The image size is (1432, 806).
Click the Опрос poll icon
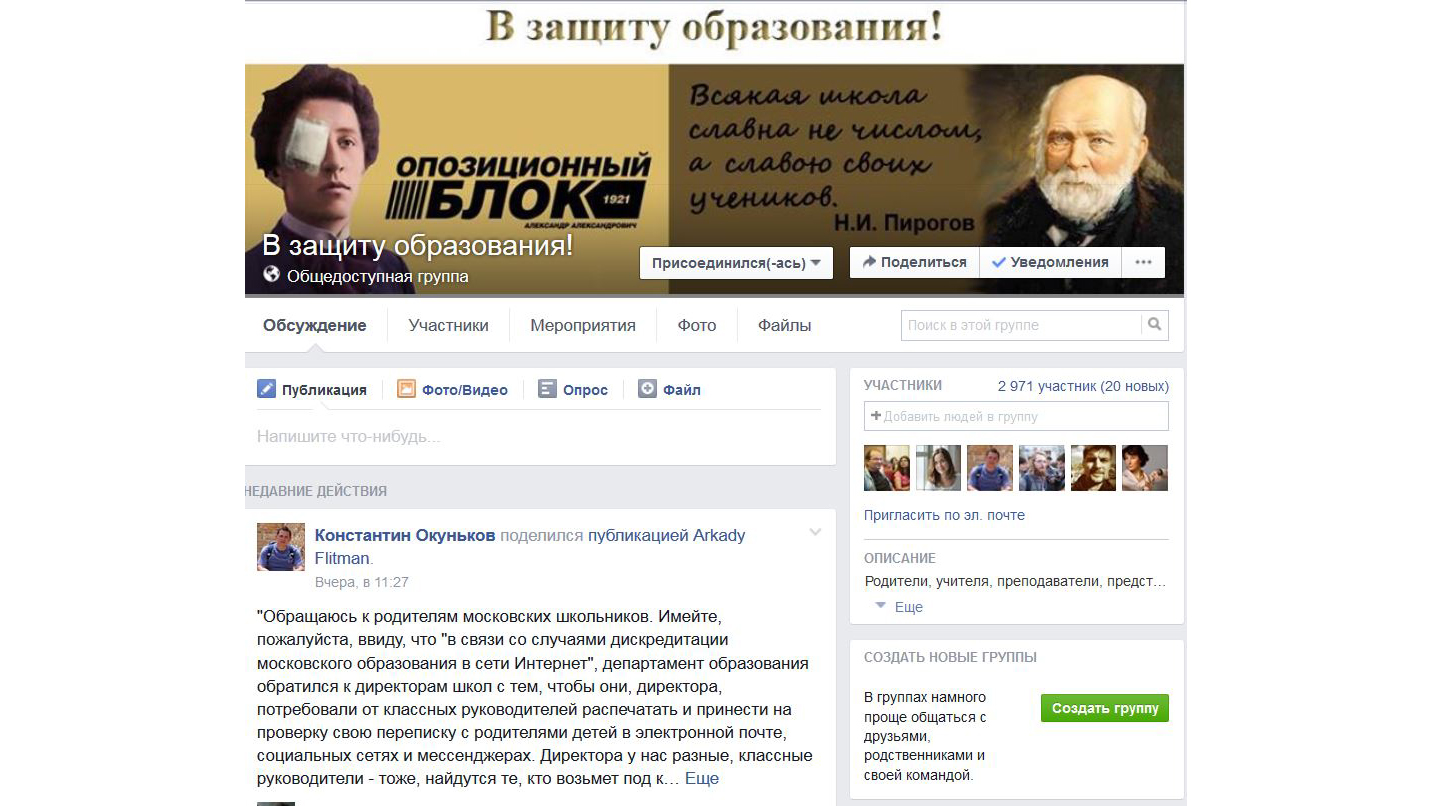pos(547,389)
